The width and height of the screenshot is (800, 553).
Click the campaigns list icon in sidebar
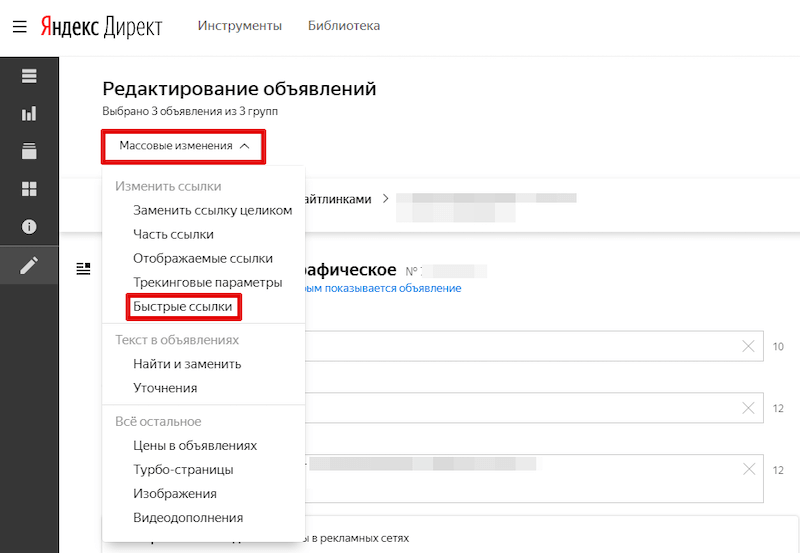29,76
